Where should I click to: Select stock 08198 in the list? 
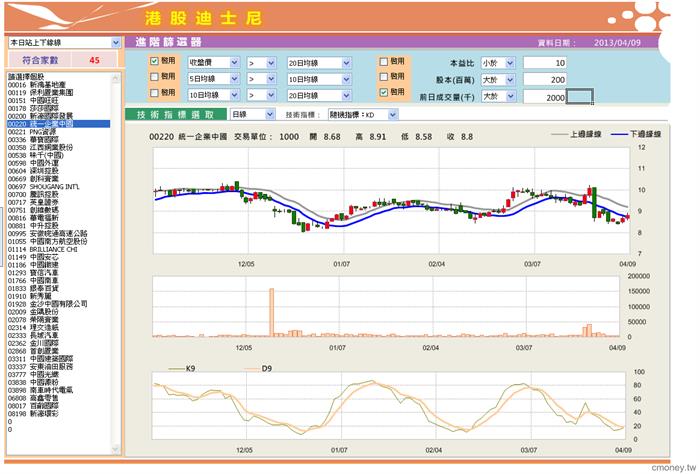[x=58, y=414]
